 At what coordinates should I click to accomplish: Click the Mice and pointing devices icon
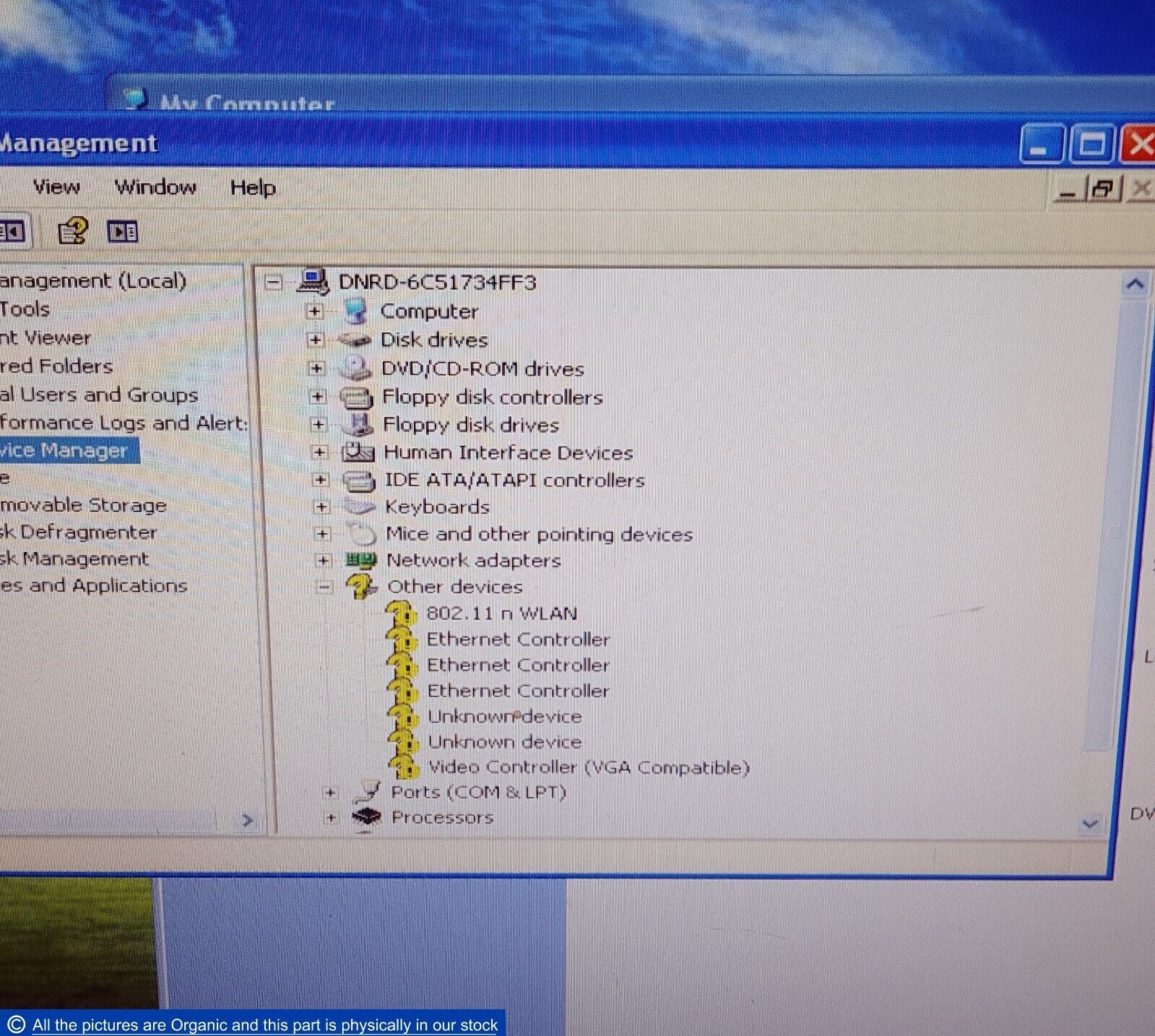(x=362, y=534)
